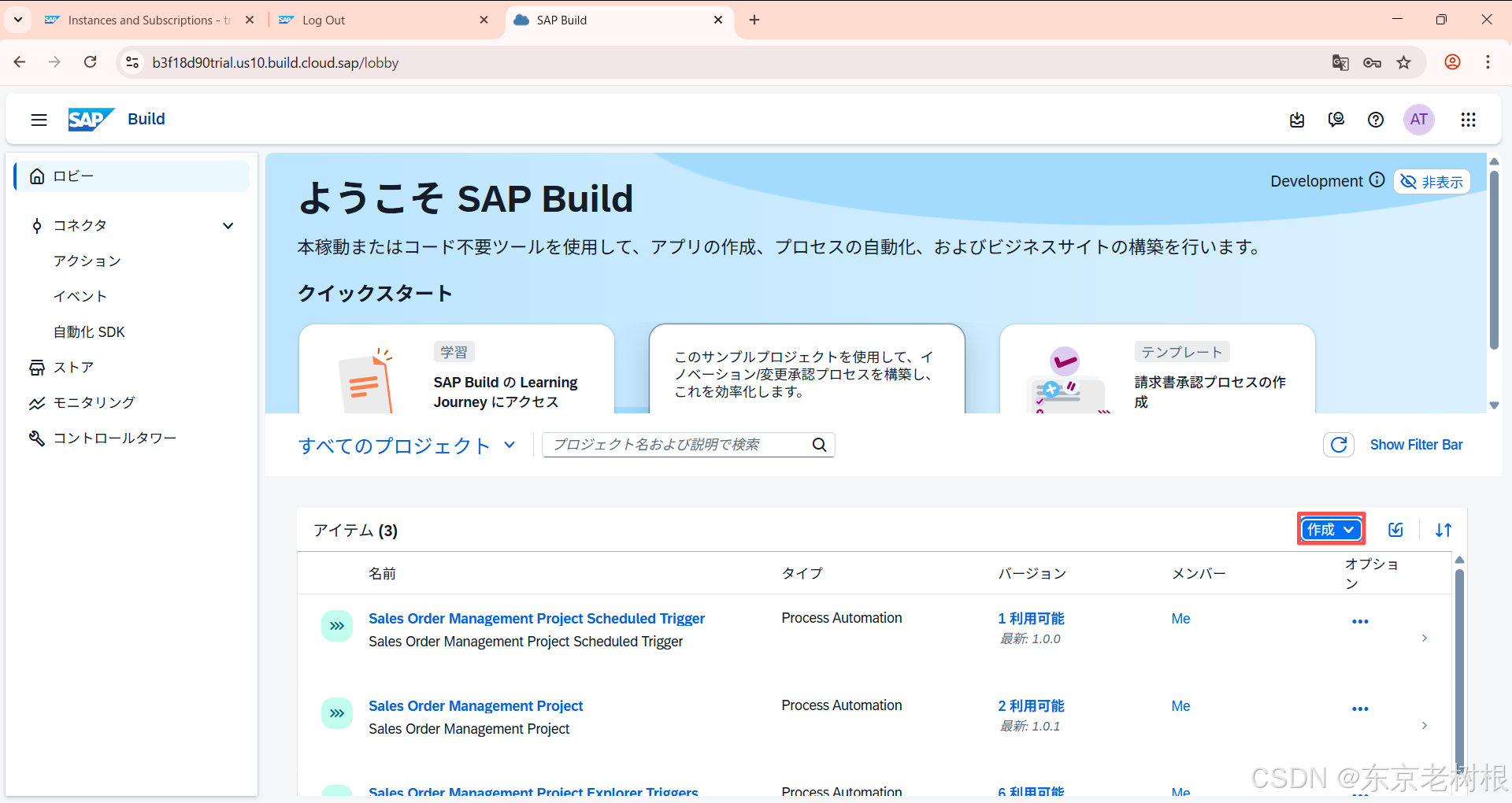Click Scheduled Trigger project process icon
Viewport: 1512px width, 803px height.
tap(337, 627)
